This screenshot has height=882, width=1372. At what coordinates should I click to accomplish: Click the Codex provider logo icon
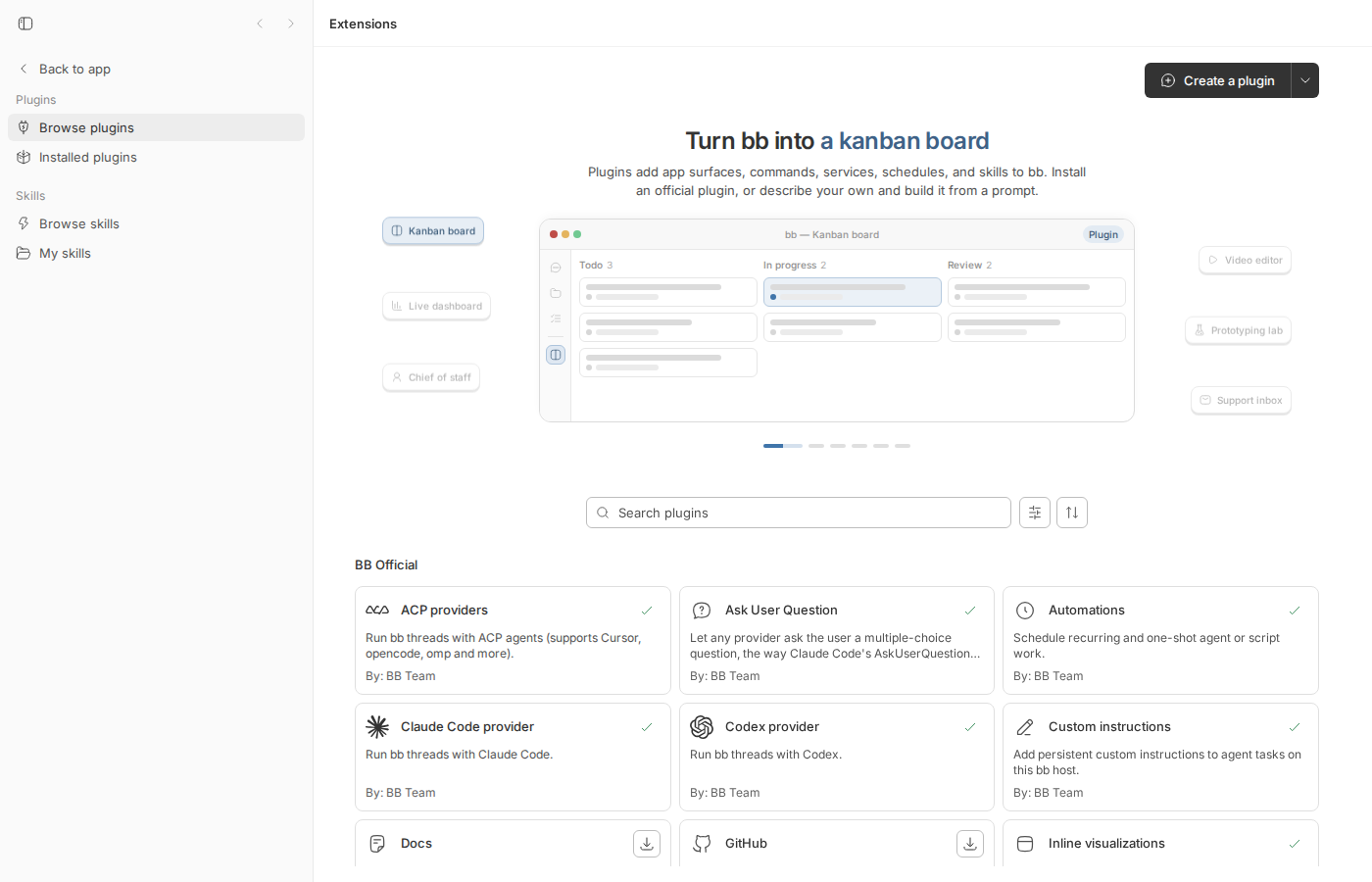pos(702,727)
